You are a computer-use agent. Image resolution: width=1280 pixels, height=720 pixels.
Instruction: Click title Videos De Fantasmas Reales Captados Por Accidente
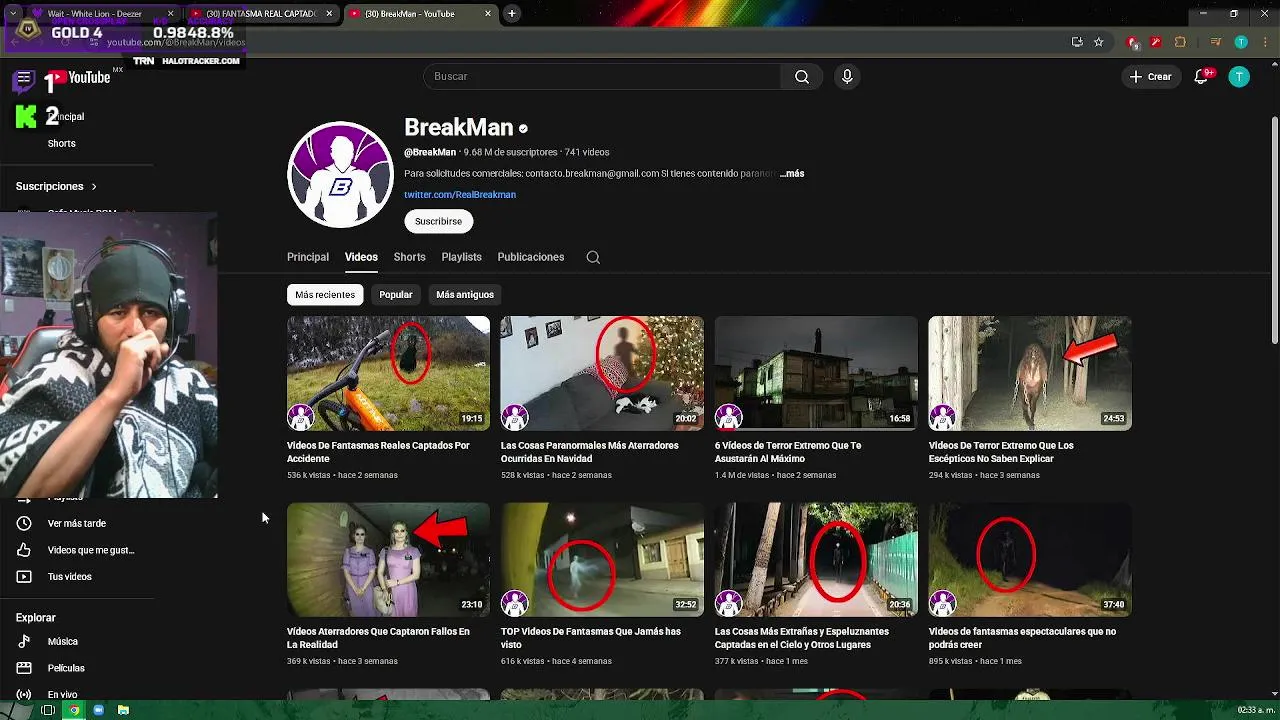click(x=378, y=452)
